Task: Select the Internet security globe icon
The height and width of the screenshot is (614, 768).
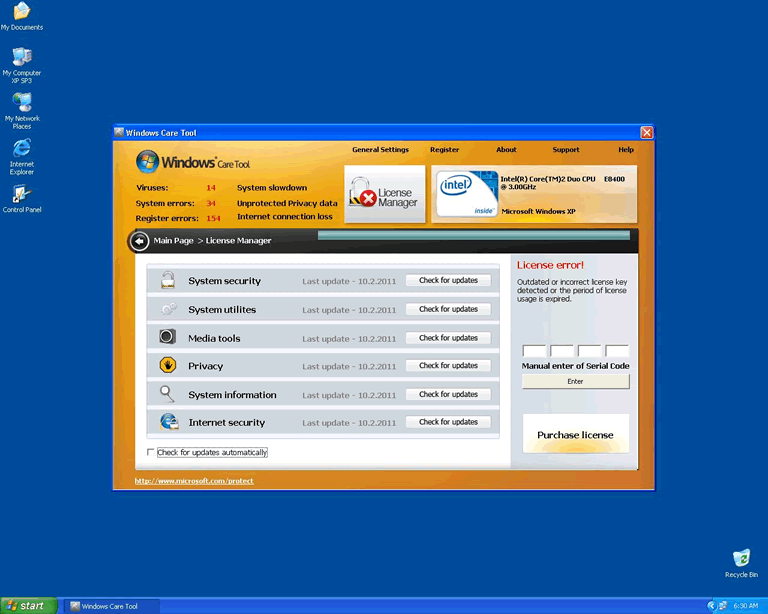Action: click(168, 422)
